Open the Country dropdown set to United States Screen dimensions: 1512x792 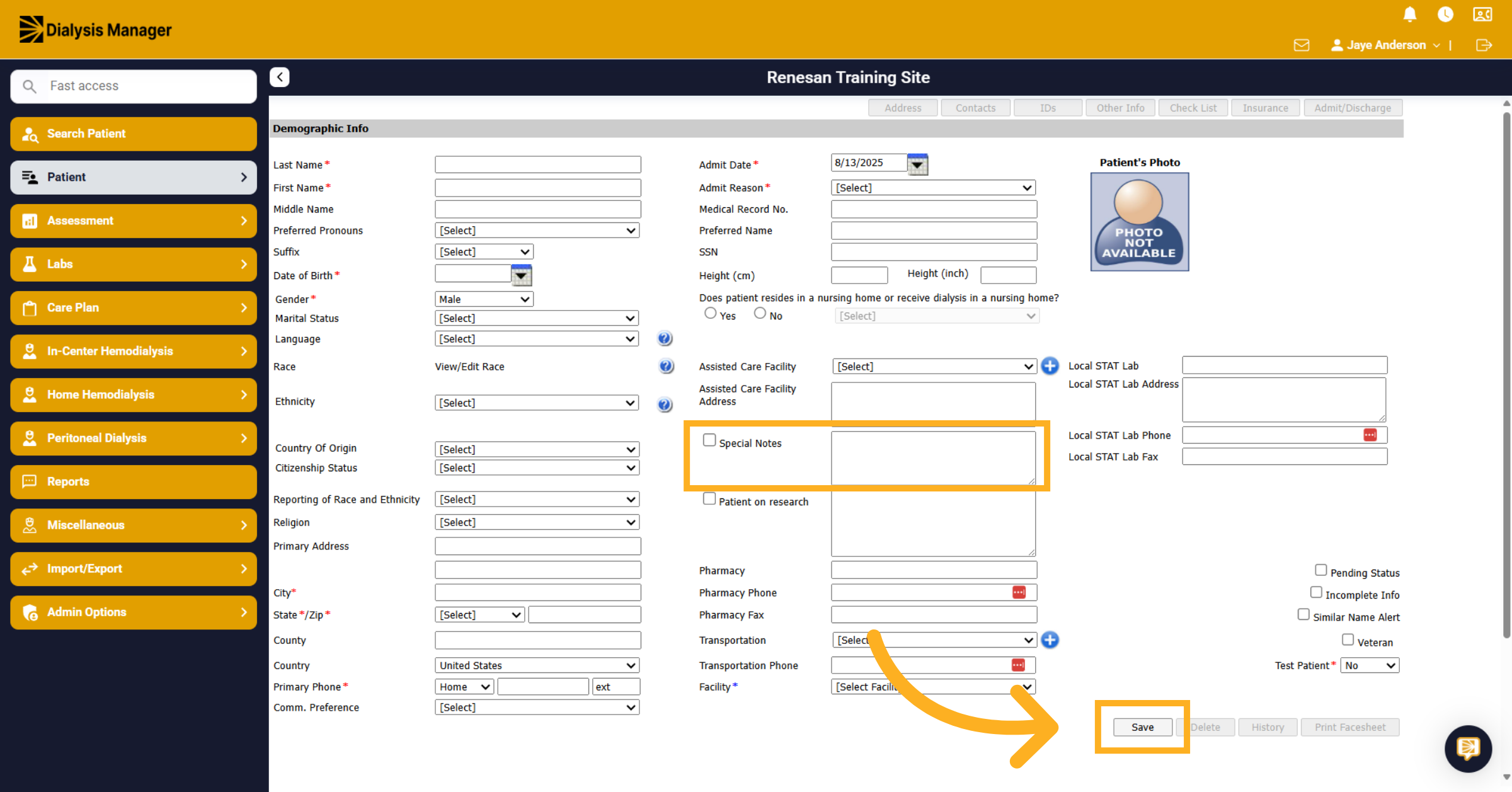pos(537,665)
